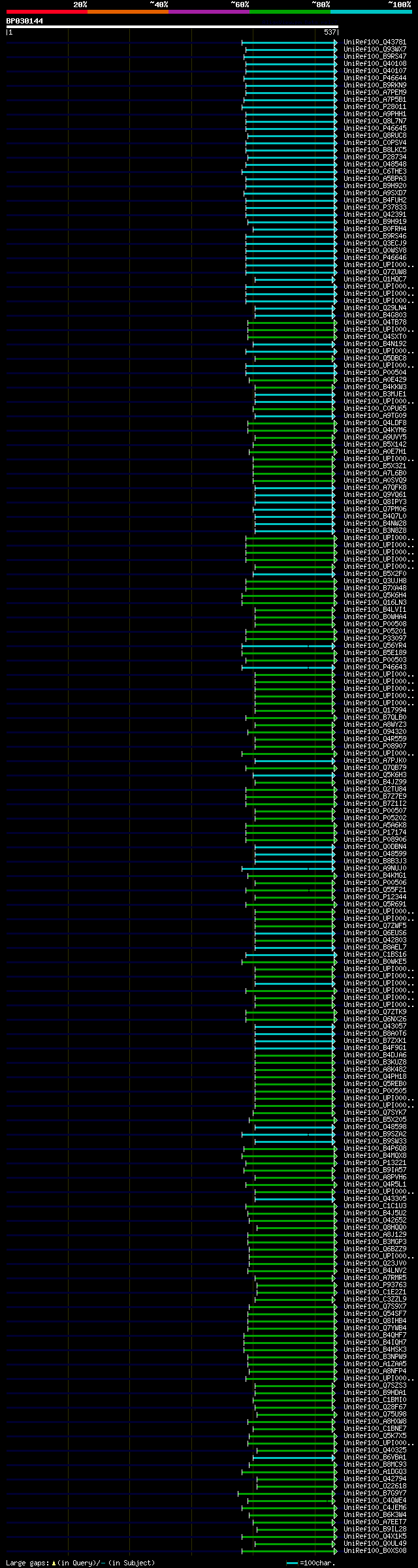The width and height of the screenshot is (418, 1568).
Task: Select the query name BP030144
Action: point(25,21)
